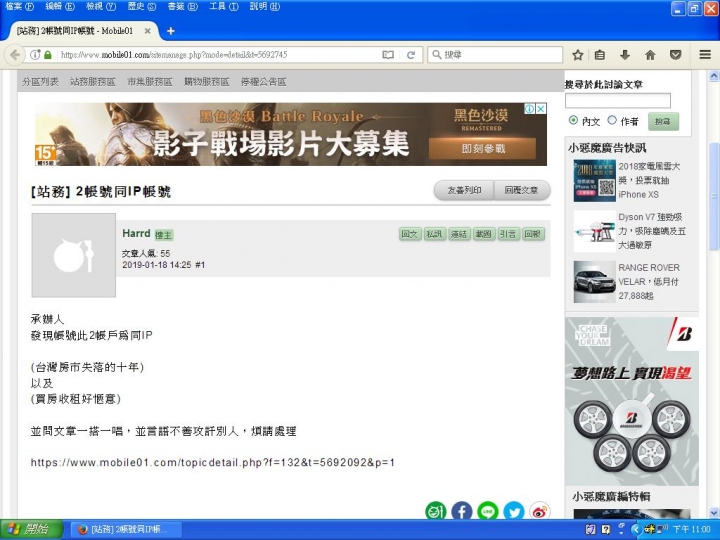Viewport: 720px width, 540px height.
Task: Open the 檔案 menu
Action: click(20, 6)
